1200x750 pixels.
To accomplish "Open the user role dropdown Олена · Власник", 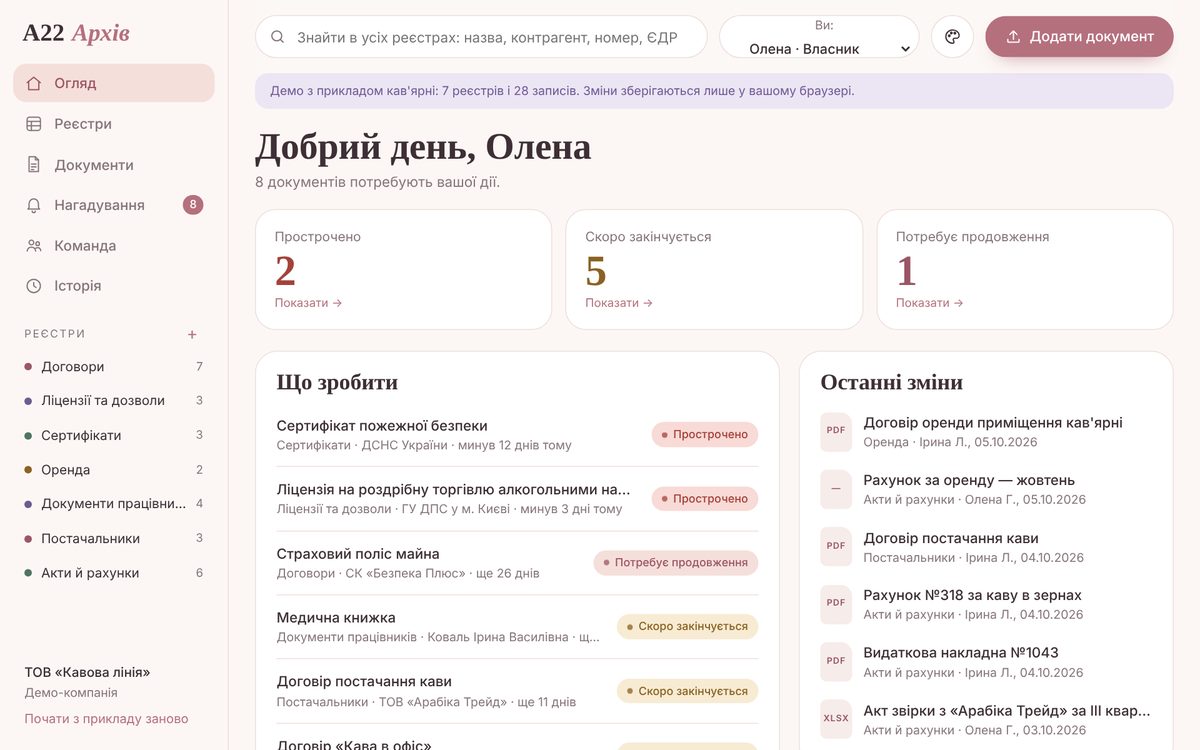I will (819, 37).
